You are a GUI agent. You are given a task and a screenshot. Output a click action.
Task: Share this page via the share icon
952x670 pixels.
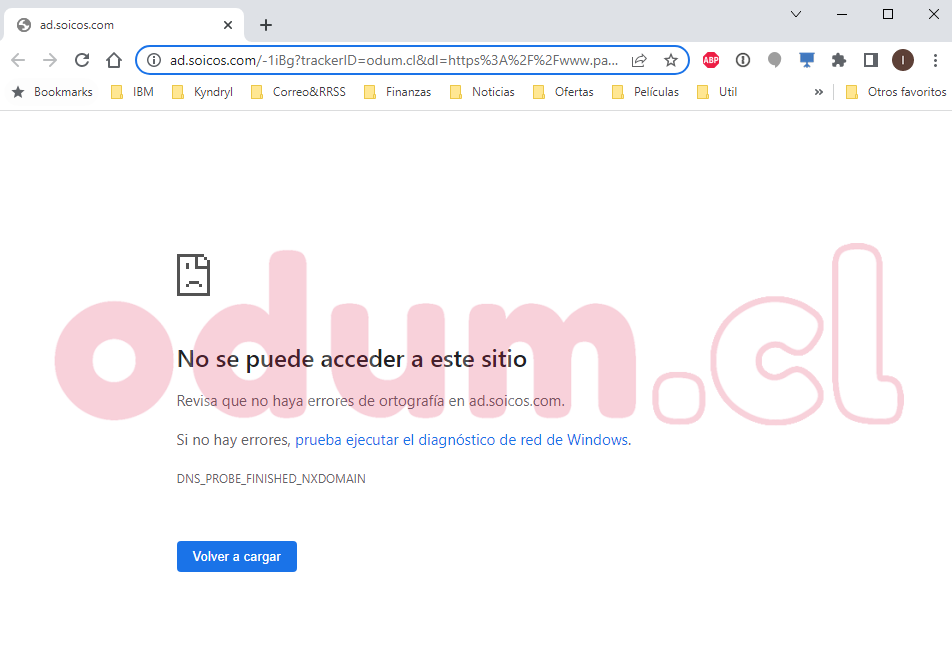pyautogui.click(x=639, y=60)
